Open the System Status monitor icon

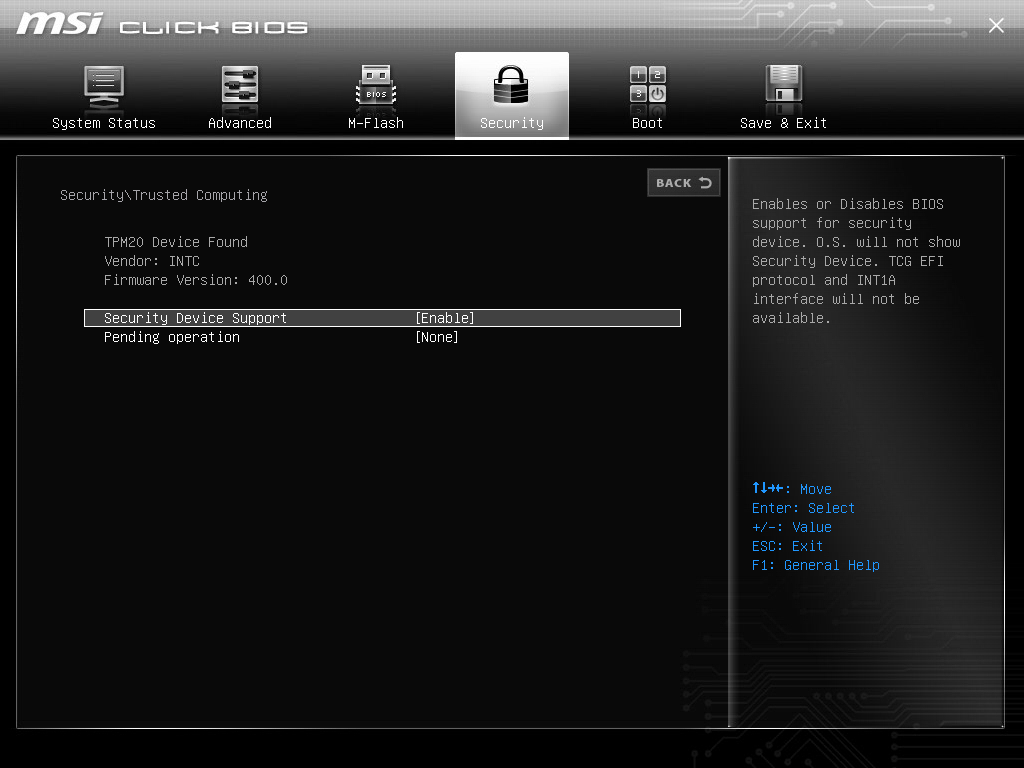click(x=104, y=87)
